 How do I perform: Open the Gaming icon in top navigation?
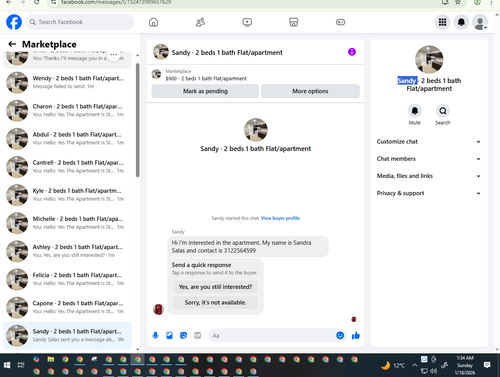pyautogui.click(x=340, y=22)
